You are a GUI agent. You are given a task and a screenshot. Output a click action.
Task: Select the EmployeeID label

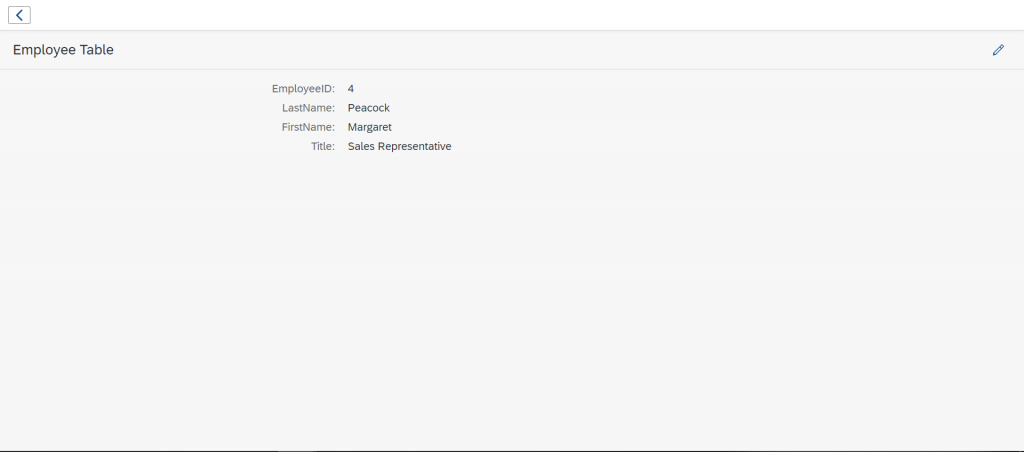304,88
